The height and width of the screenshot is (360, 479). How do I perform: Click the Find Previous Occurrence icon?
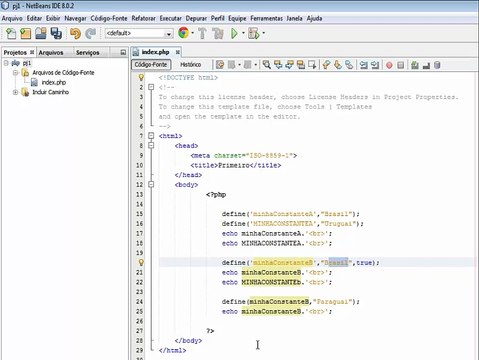click(x=278, y=65)
